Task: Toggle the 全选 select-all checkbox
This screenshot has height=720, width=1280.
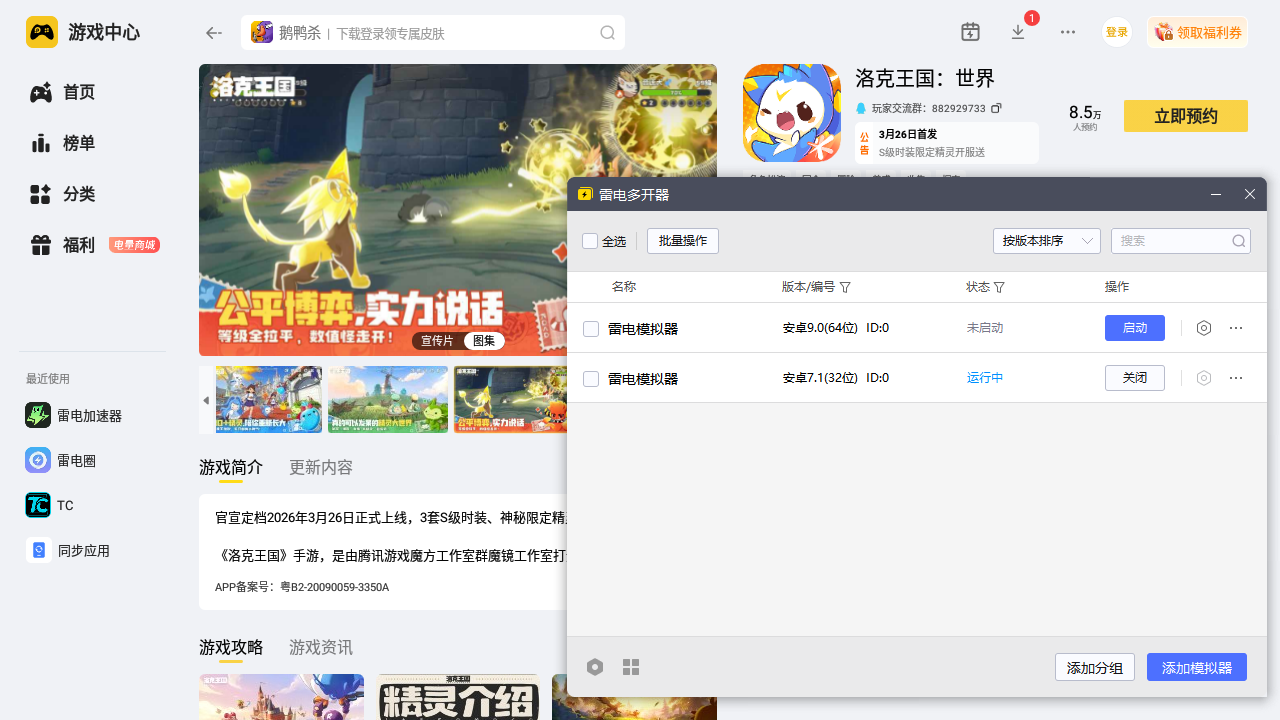Action: [x=590, y=241]
